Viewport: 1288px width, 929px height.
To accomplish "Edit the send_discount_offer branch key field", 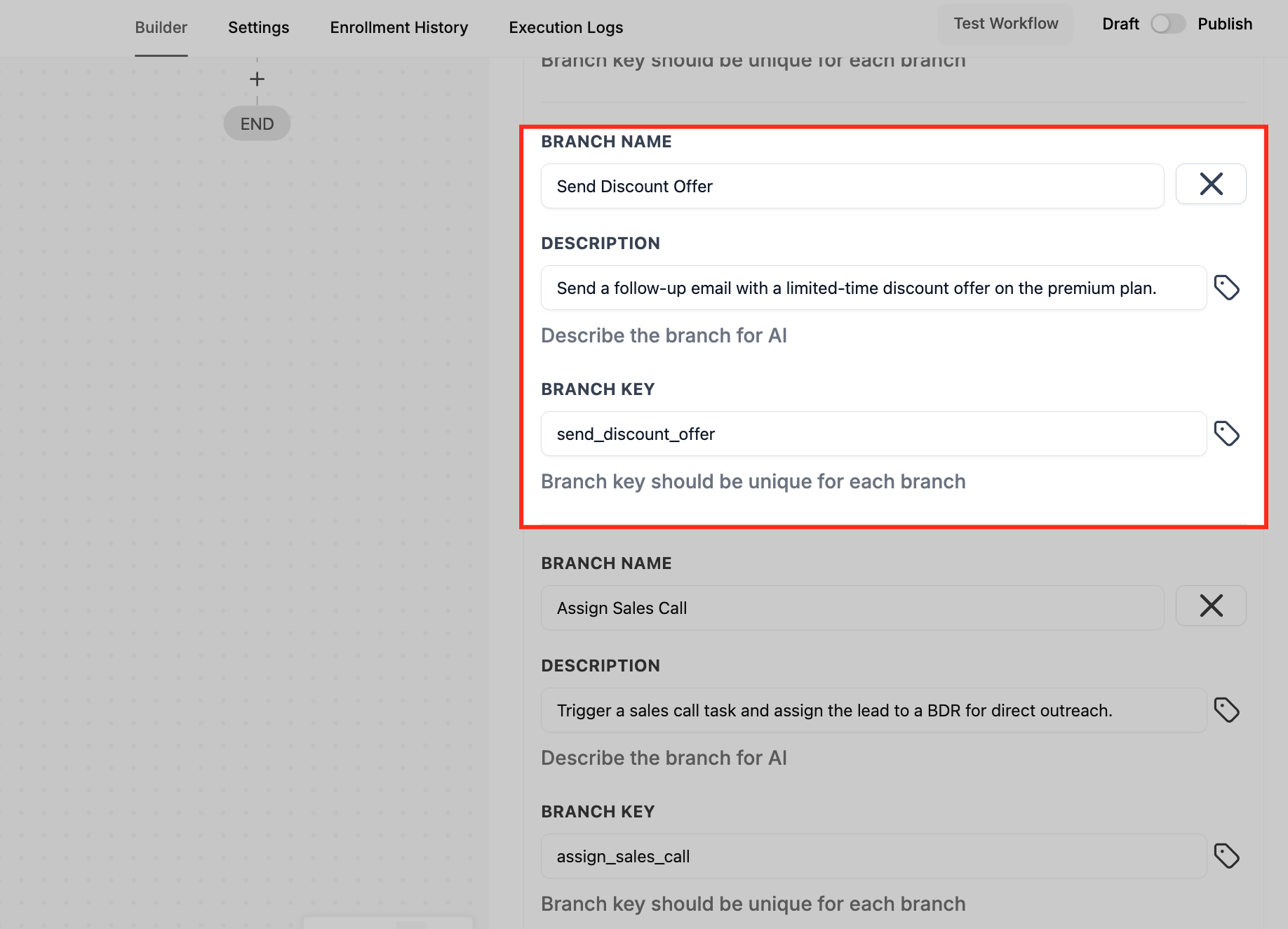I will point(873,434).
